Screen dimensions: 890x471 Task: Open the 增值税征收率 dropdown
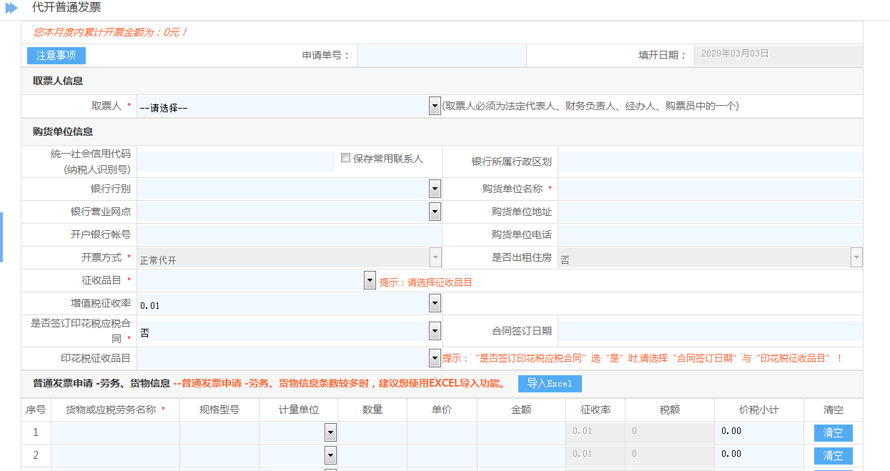point(434,304)
